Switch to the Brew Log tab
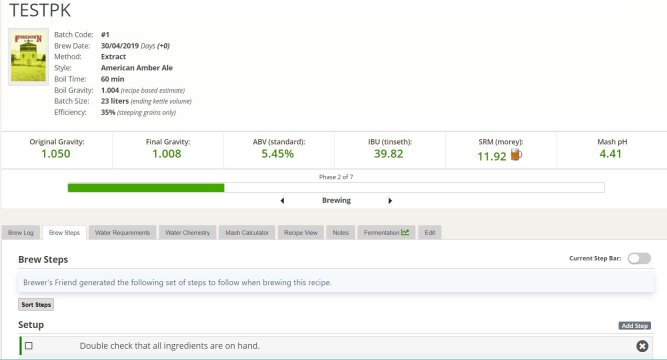Screen dimensions: 667x360 click(x=21, y=232)
